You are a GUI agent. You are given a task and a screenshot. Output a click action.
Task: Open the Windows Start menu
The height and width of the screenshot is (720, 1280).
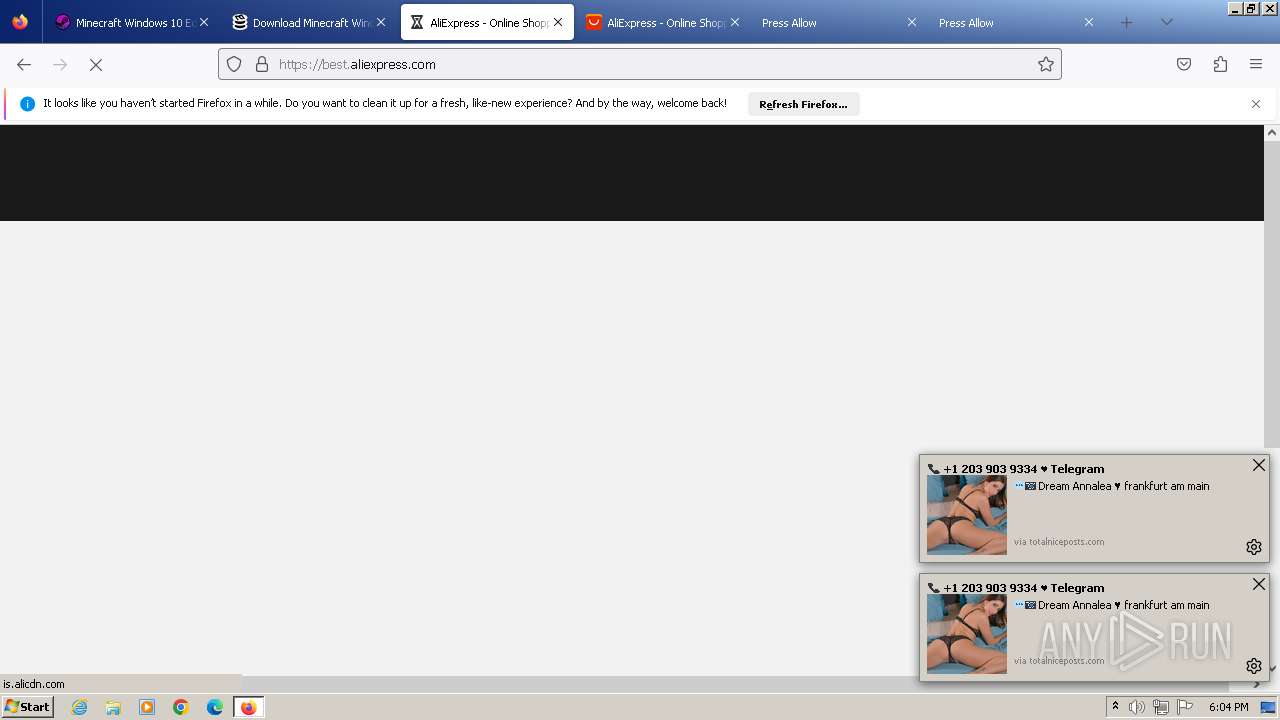point(27,707)
